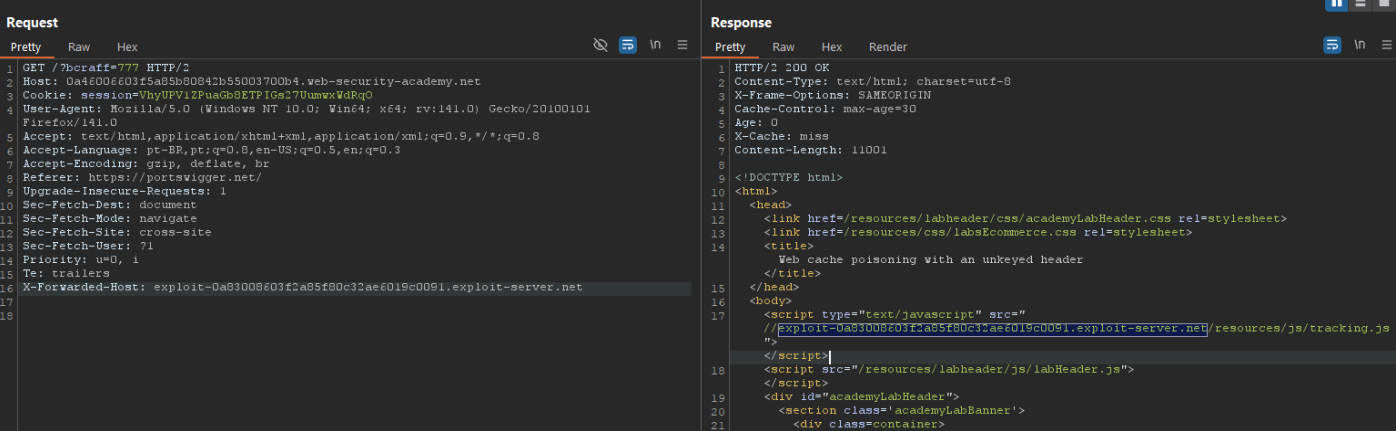Toggle \n non-printable characters in Request
The image size is (1396, 431).
[656, 45]
